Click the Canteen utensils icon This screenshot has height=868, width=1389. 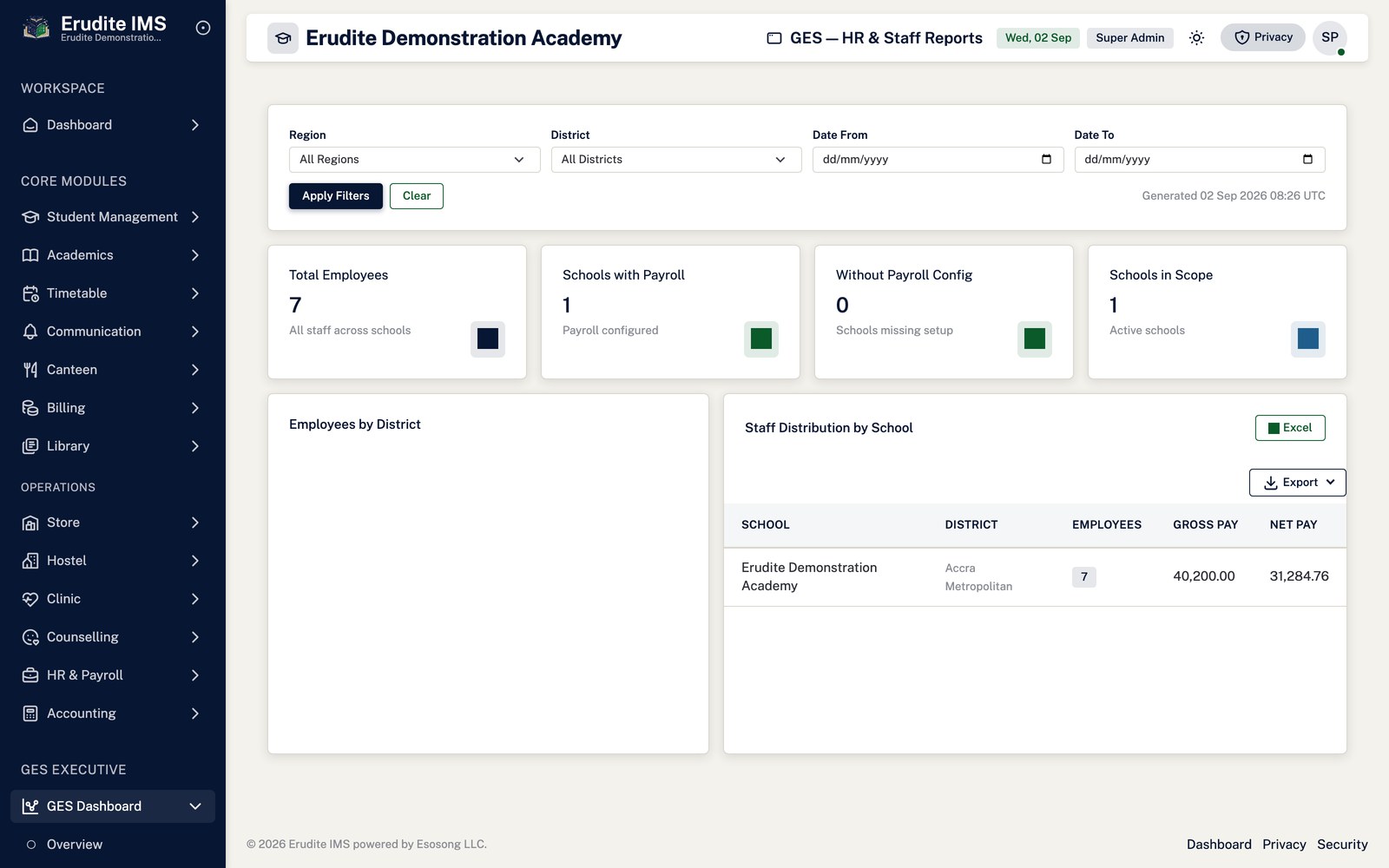(x=30, y=370)
